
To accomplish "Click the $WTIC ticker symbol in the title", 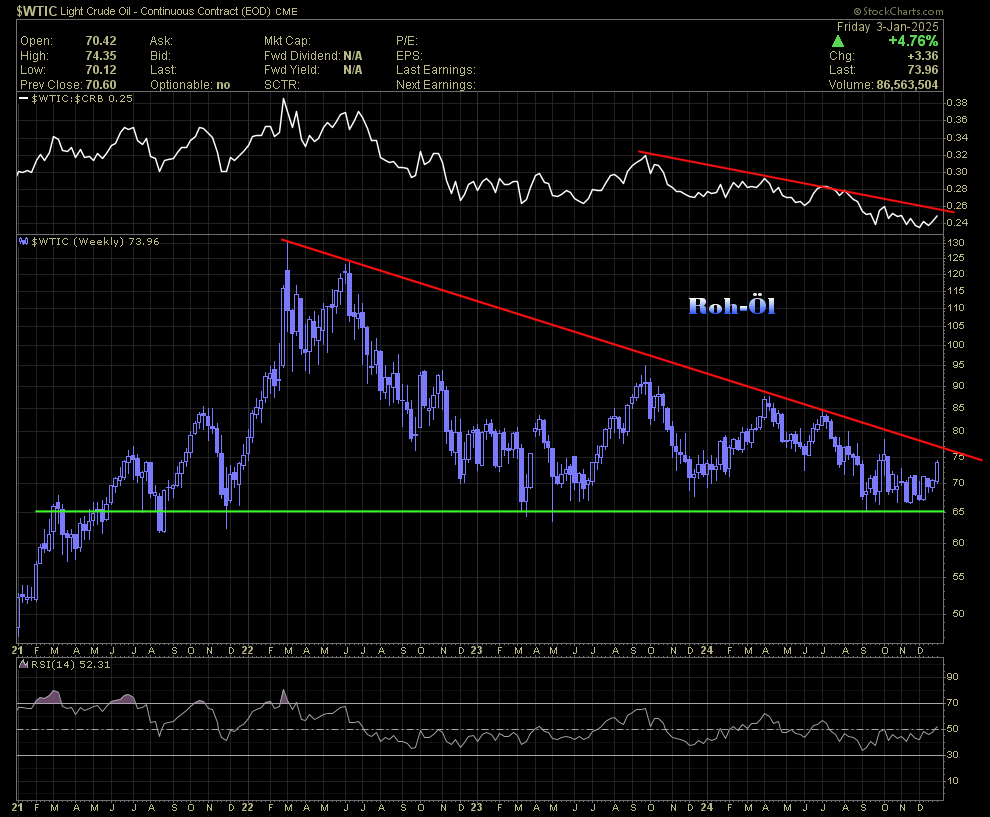I will click(x=37, y=11).
